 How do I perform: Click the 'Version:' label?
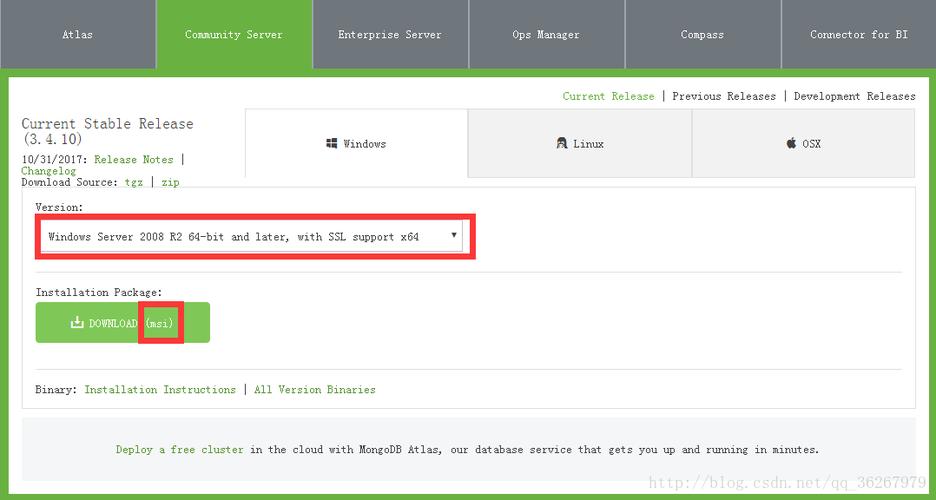59,207
